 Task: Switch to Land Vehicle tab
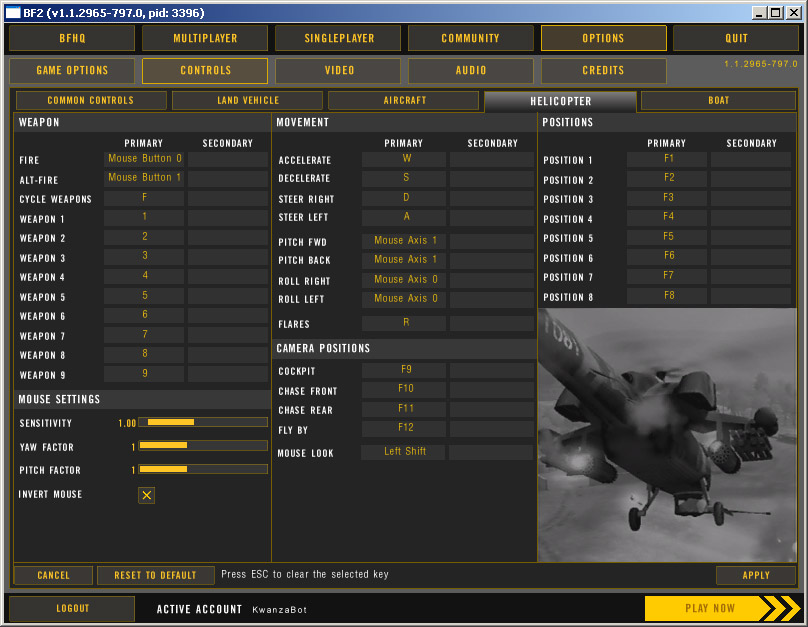pyautogui.click(x=247, y=100)
